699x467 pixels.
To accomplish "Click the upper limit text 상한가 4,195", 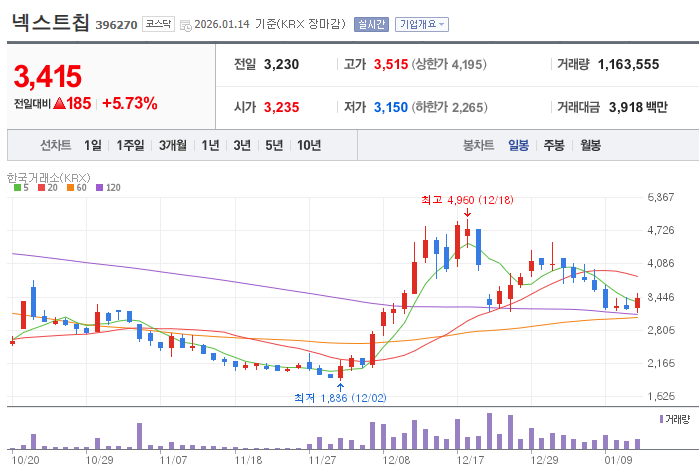I will [449, 65].
